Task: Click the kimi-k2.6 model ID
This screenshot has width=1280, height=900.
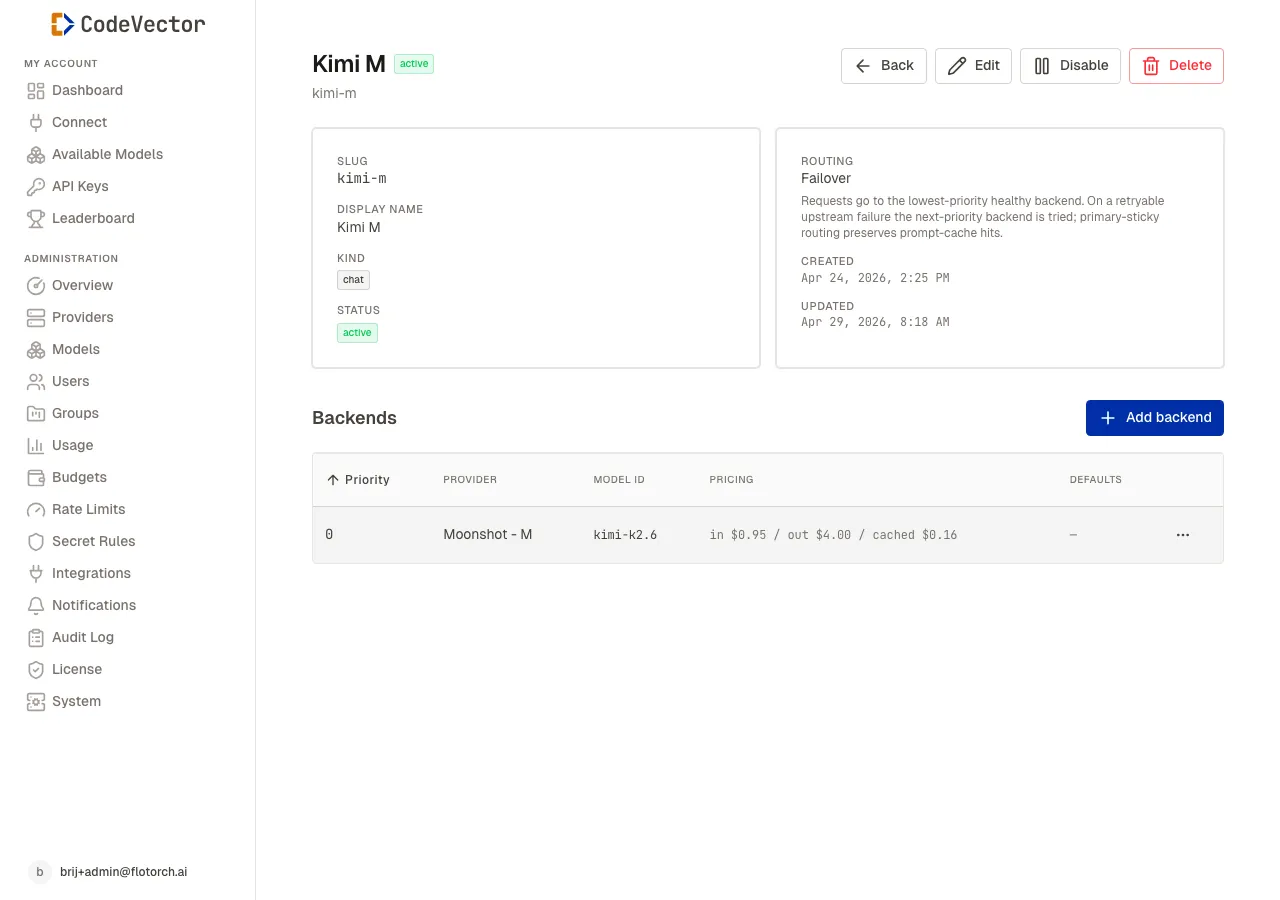Action: [x=625, y=535]
